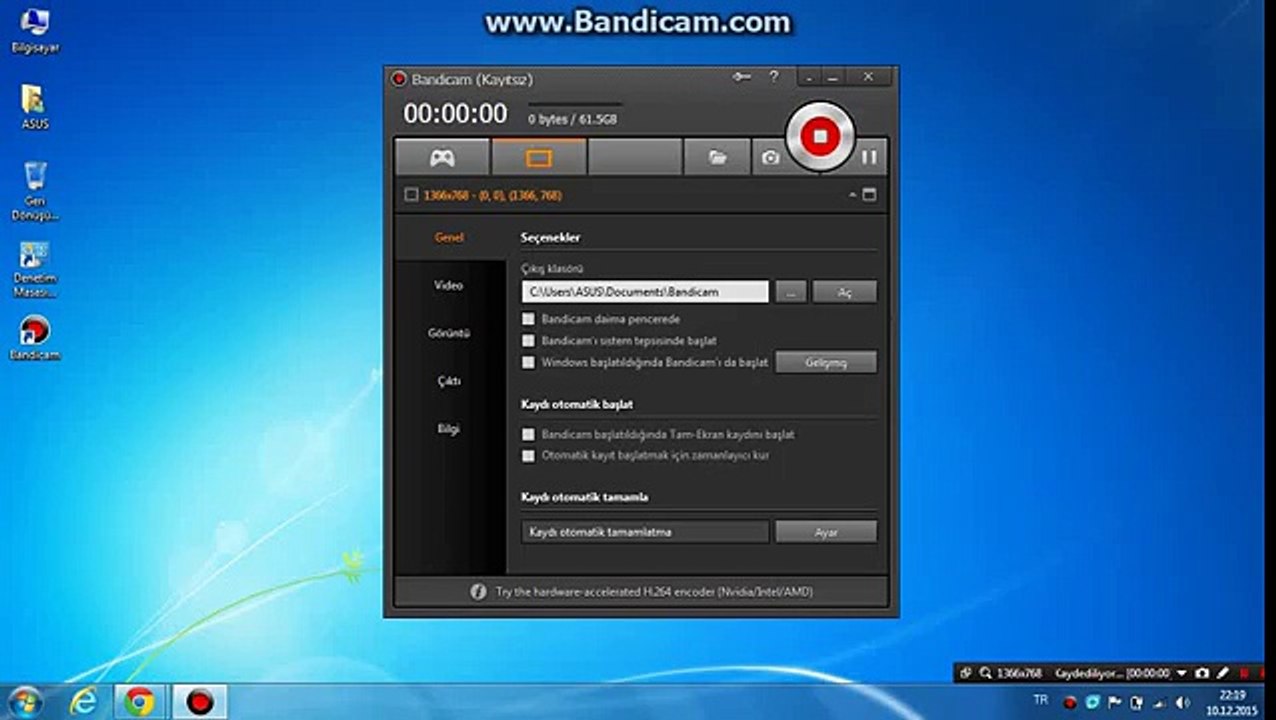Click the window mode icon on target row
Viewport: 1276px width, 720px height.
point(869,195)
